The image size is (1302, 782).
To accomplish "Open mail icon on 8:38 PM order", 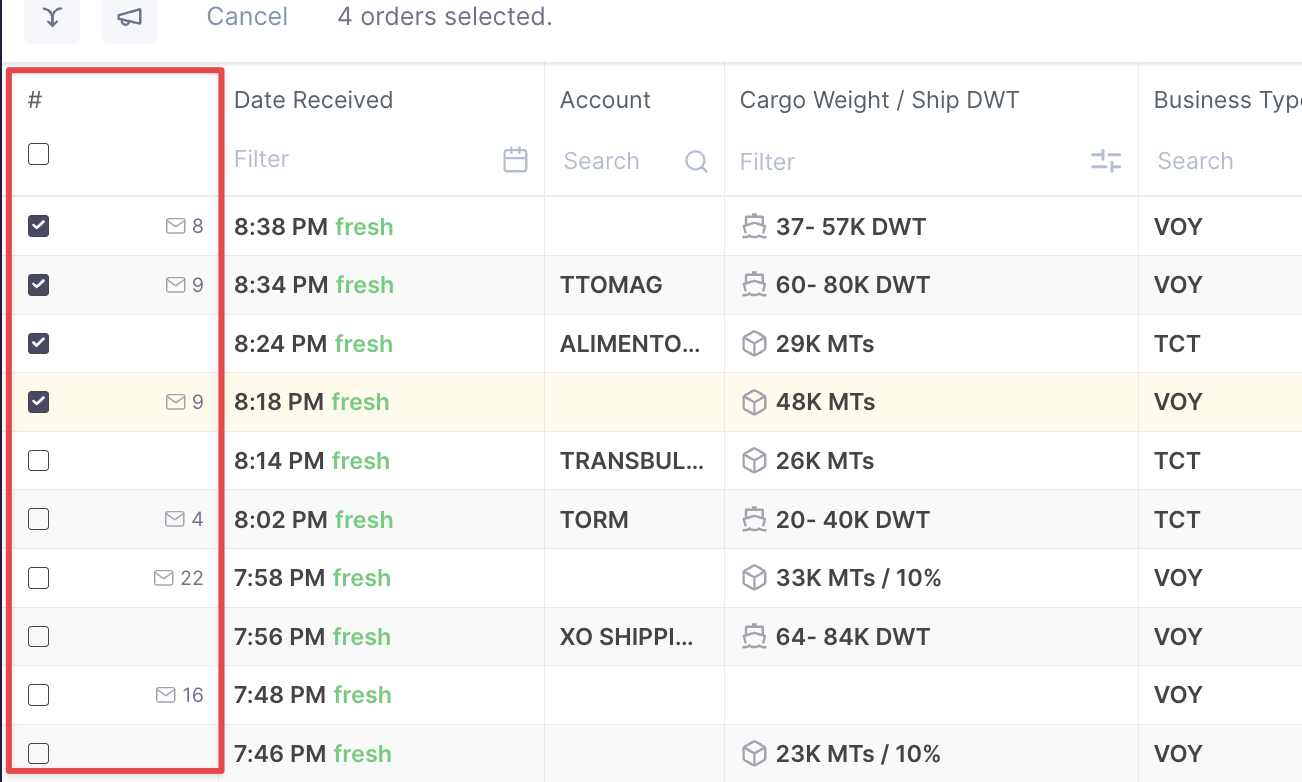I will click(x=175, y=227).
